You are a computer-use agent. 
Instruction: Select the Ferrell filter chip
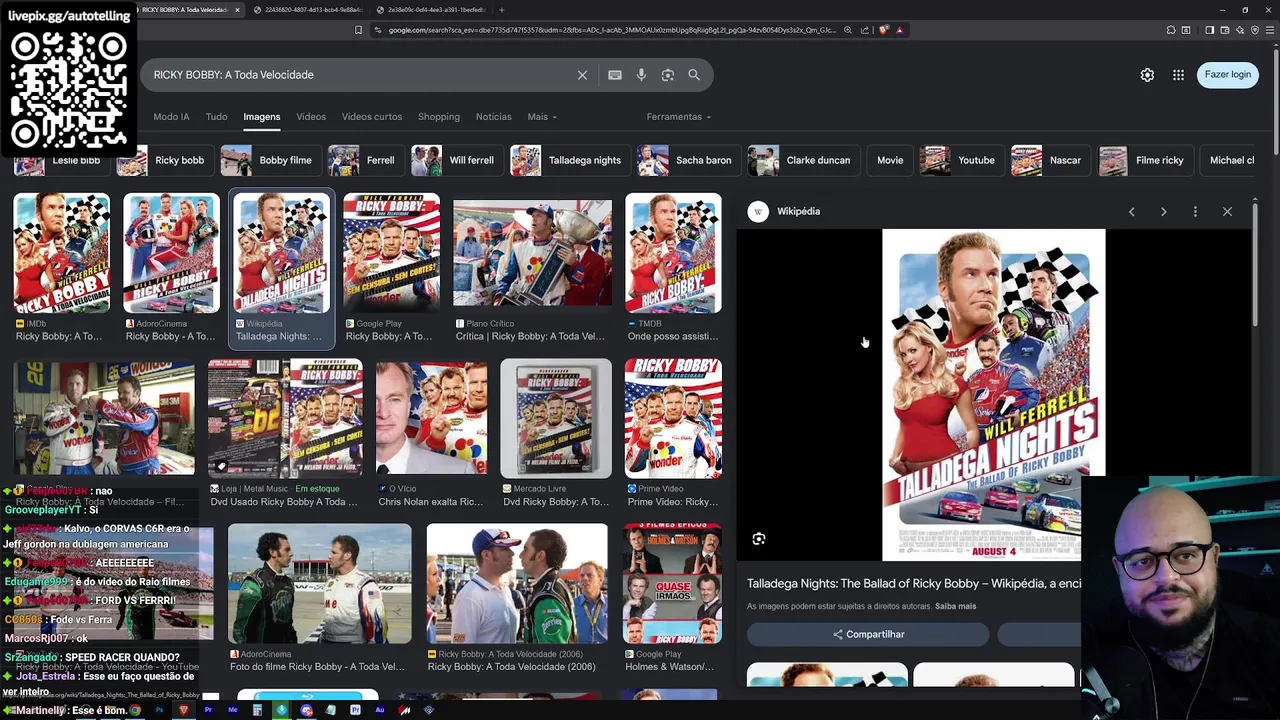coord(365,160)
